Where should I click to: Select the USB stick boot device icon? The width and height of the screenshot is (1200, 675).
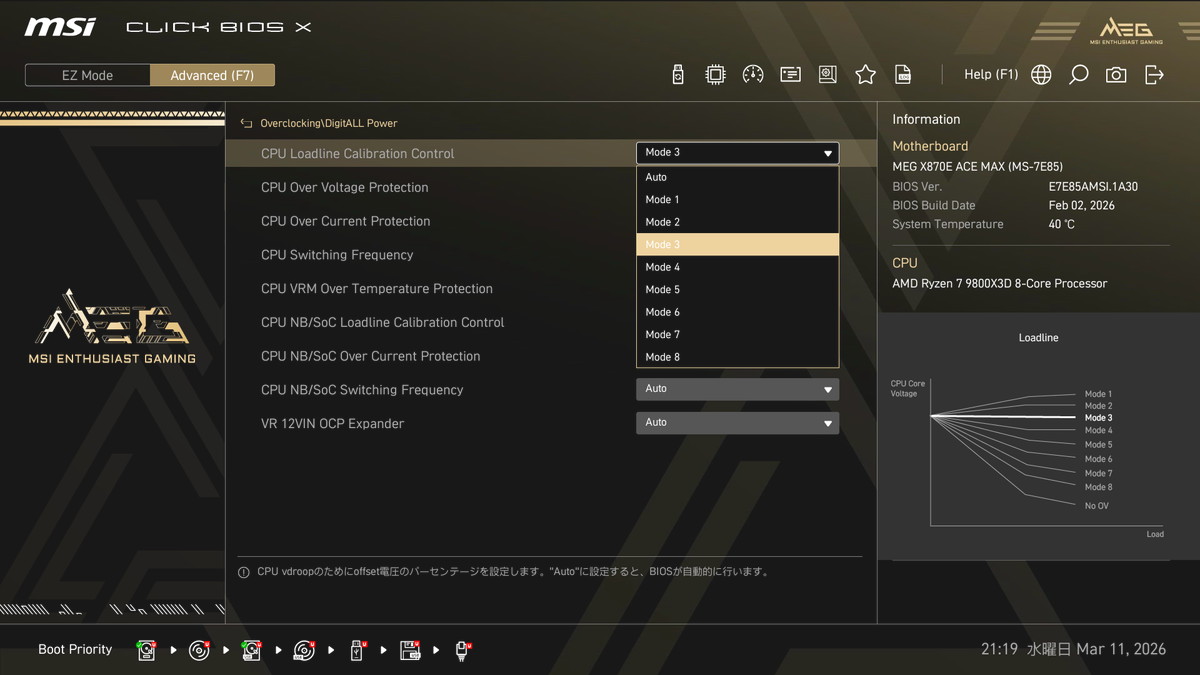tap(357, 650)
